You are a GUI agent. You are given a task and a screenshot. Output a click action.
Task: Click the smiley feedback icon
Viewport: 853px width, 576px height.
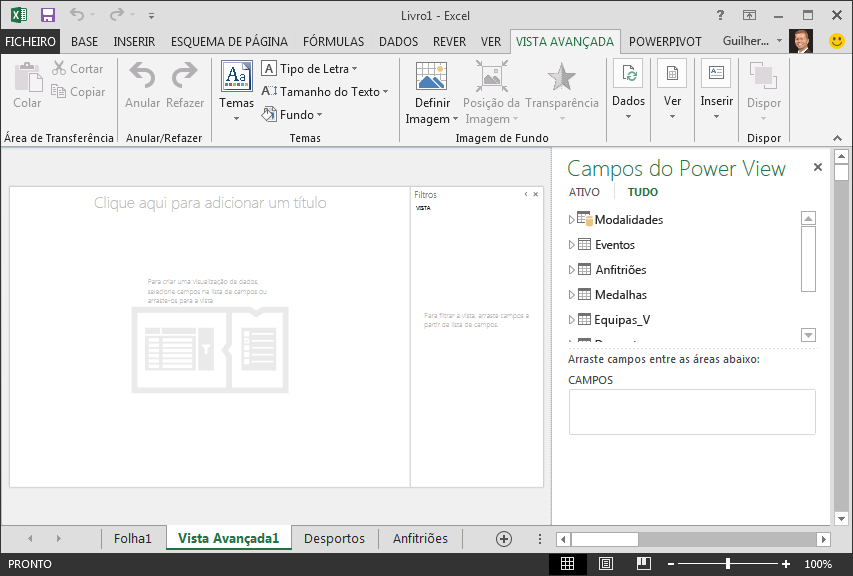[837, 41]
